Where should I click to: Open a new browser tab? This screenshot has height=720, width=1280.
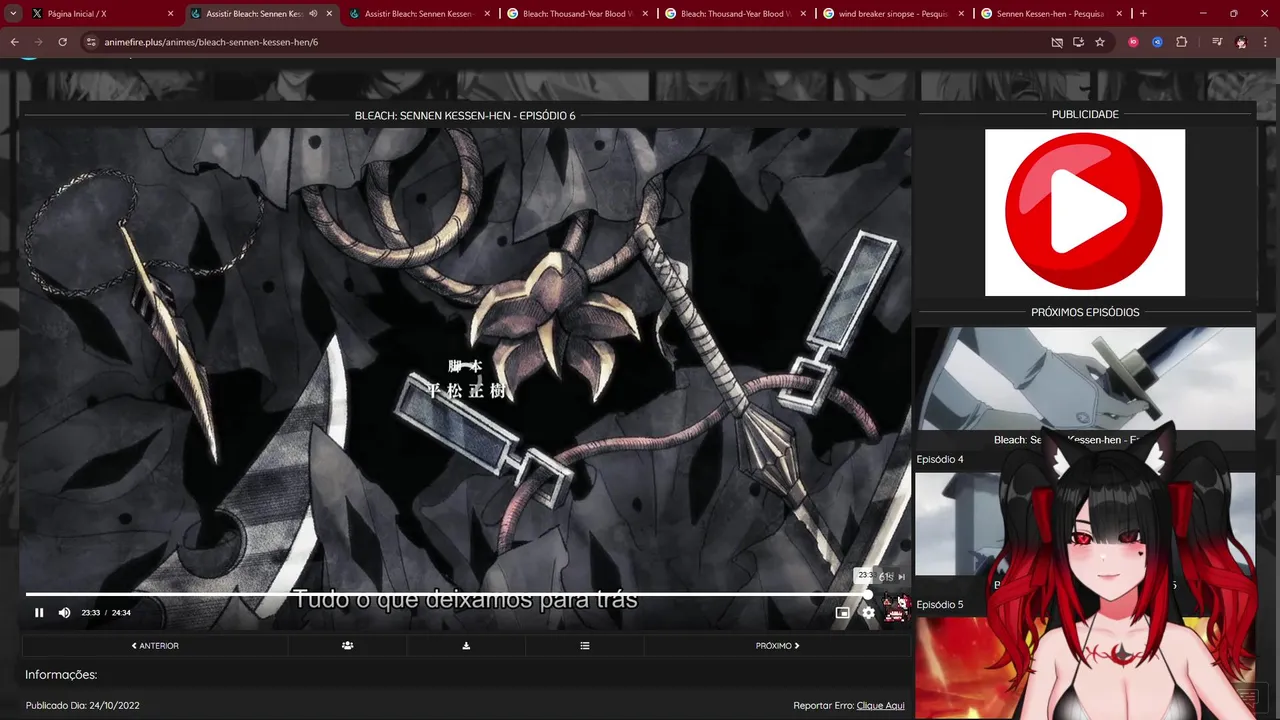pyautogui.click(x=1143, y=14)
